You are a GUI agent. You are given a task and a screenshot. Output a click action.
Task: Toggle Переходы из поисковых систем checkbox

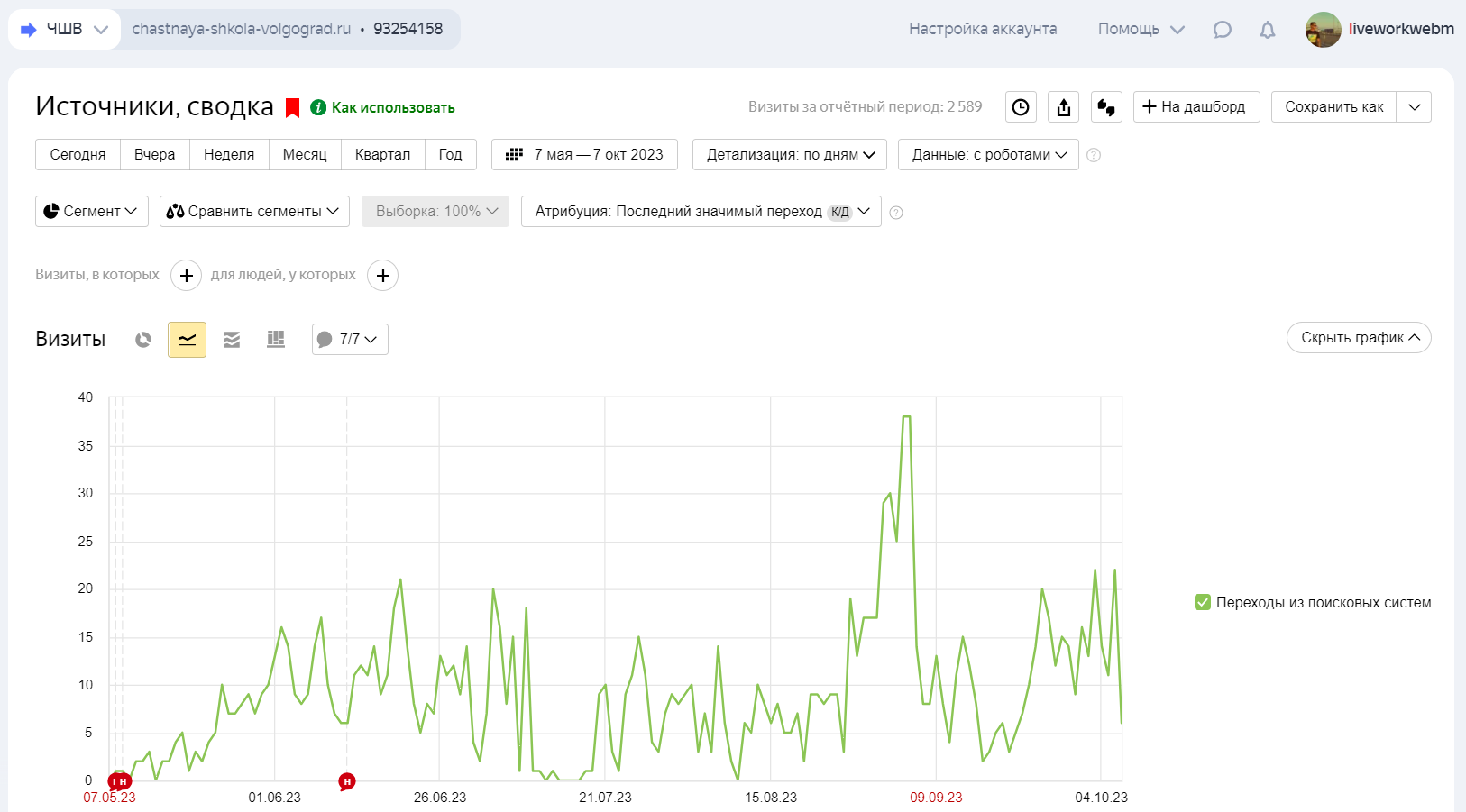pos(1203,602)
